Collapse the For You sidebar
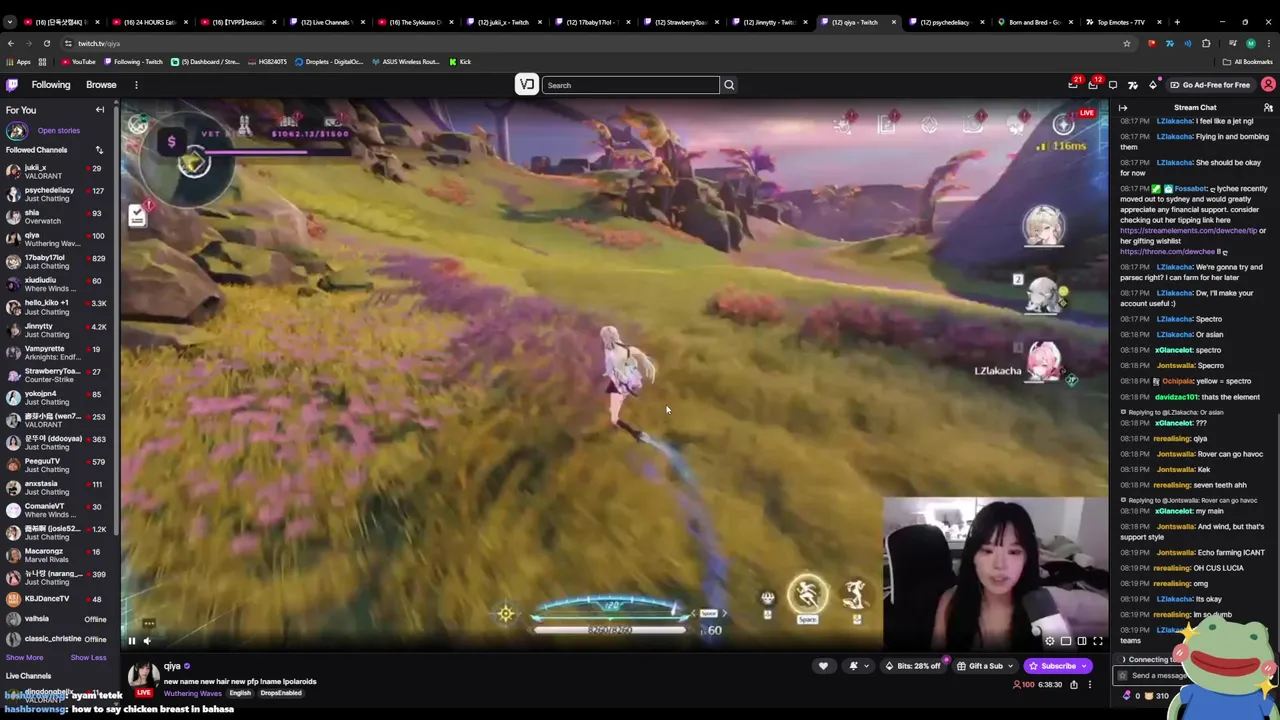This screenshot has width=1280, height=720. point(100,110)
